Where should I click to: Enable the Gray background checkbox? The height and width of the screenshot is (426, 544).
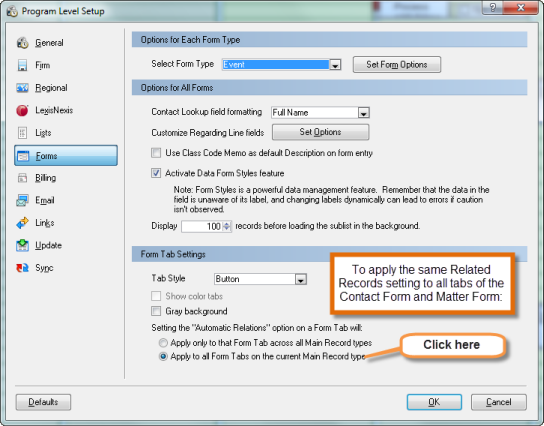point(156,311)
